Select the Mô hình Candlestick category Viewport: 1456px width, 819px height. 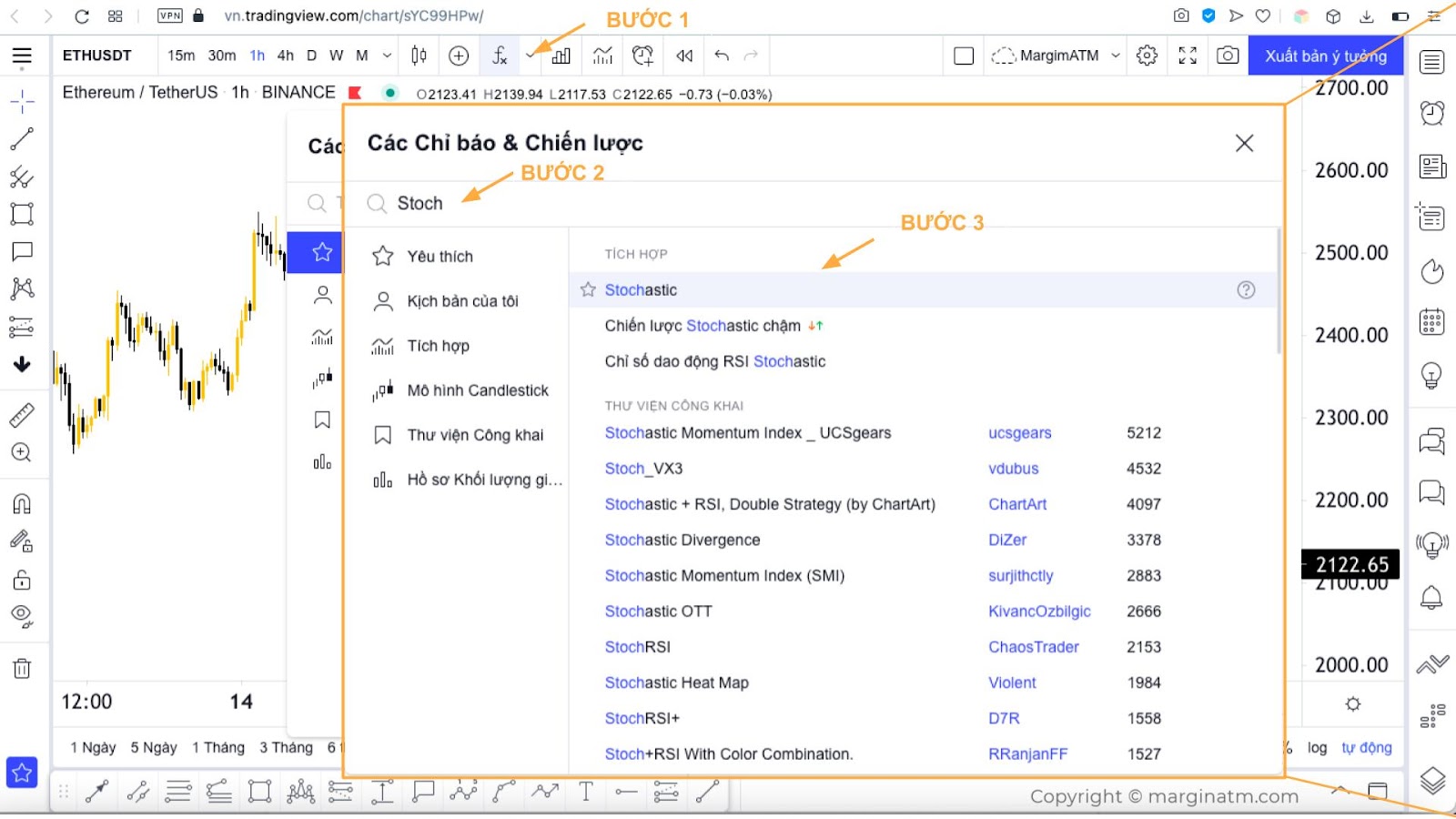coord(455,390)
